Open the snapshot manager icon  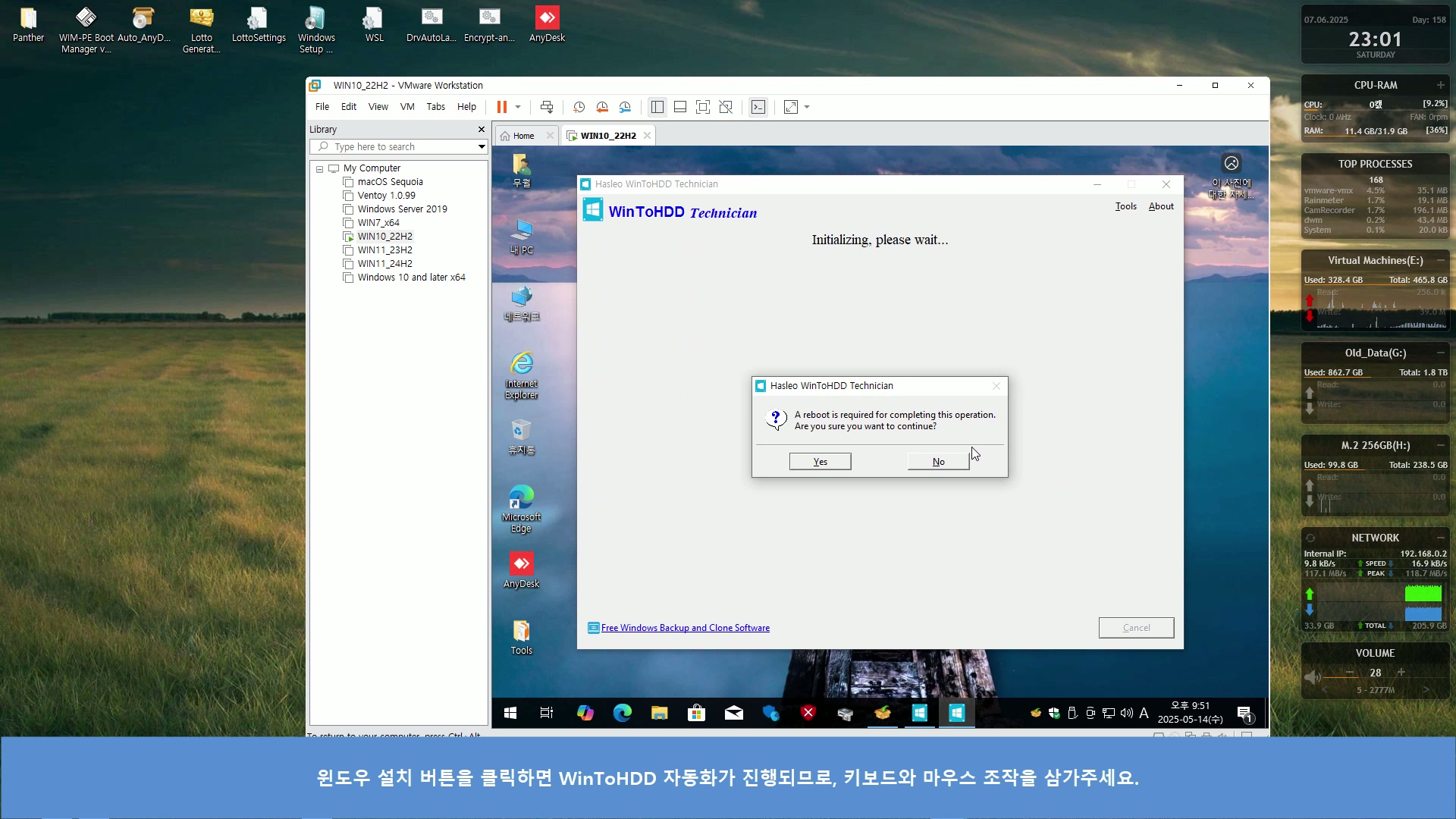[625, 107]
